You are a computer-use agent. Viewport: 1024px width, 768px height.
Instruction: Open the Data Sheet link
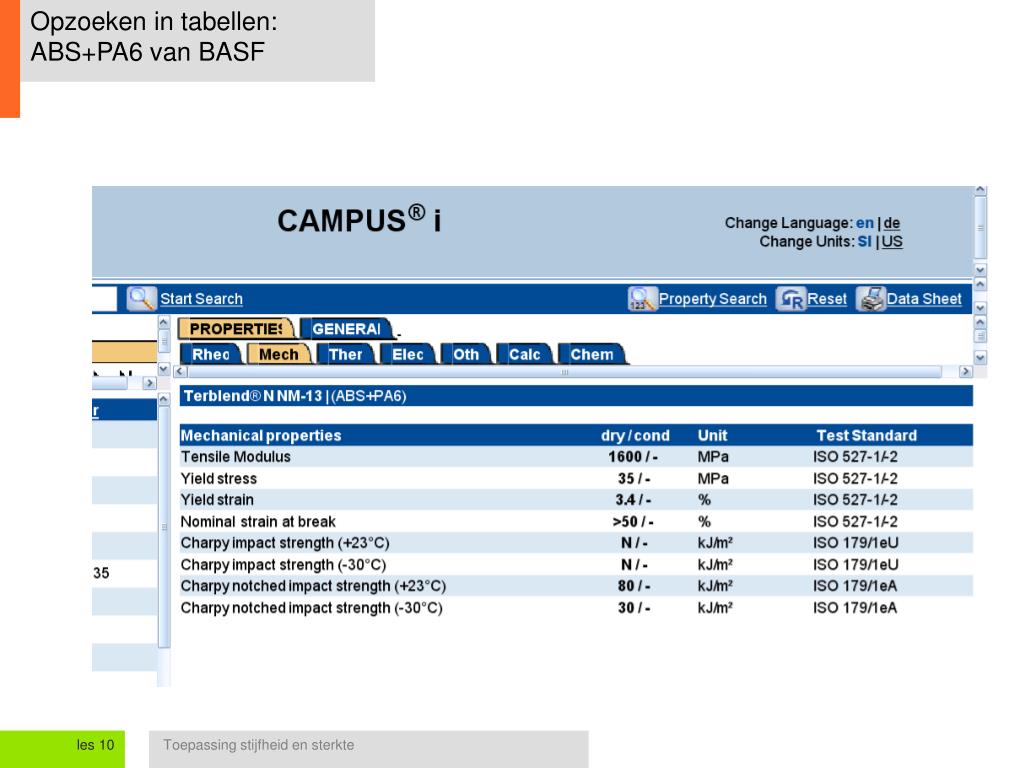tap(924, 299)
